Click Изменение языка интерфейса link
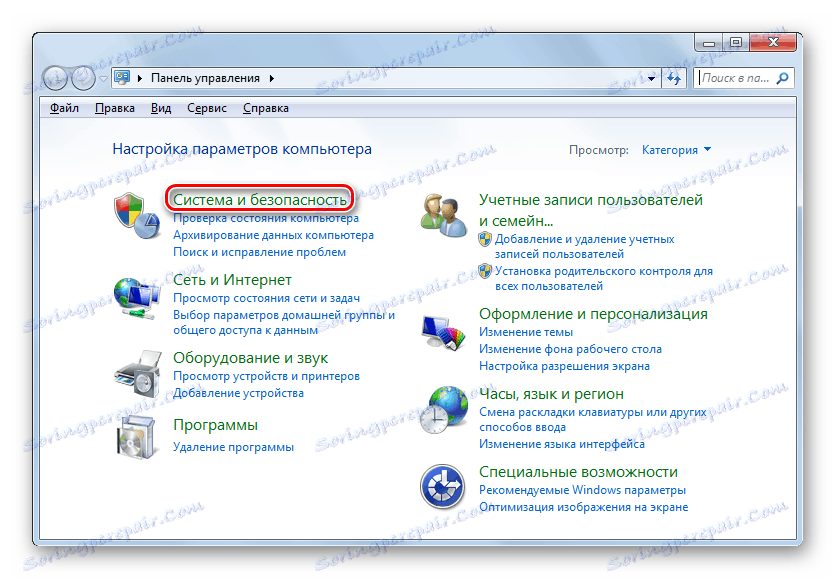The height and width of the screenshot is (579, 836). point(561,444)
